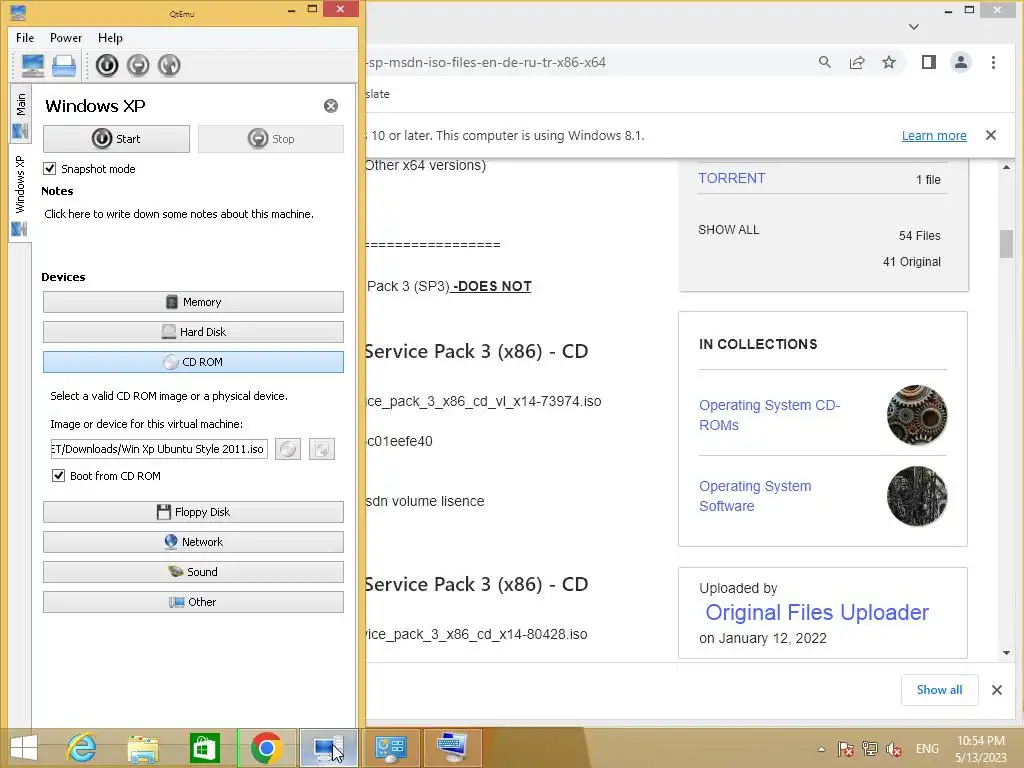The height and width of the screenshot is (768, 1024).
Task: Click the QtEmu taskbar icon
Action: 328,748
